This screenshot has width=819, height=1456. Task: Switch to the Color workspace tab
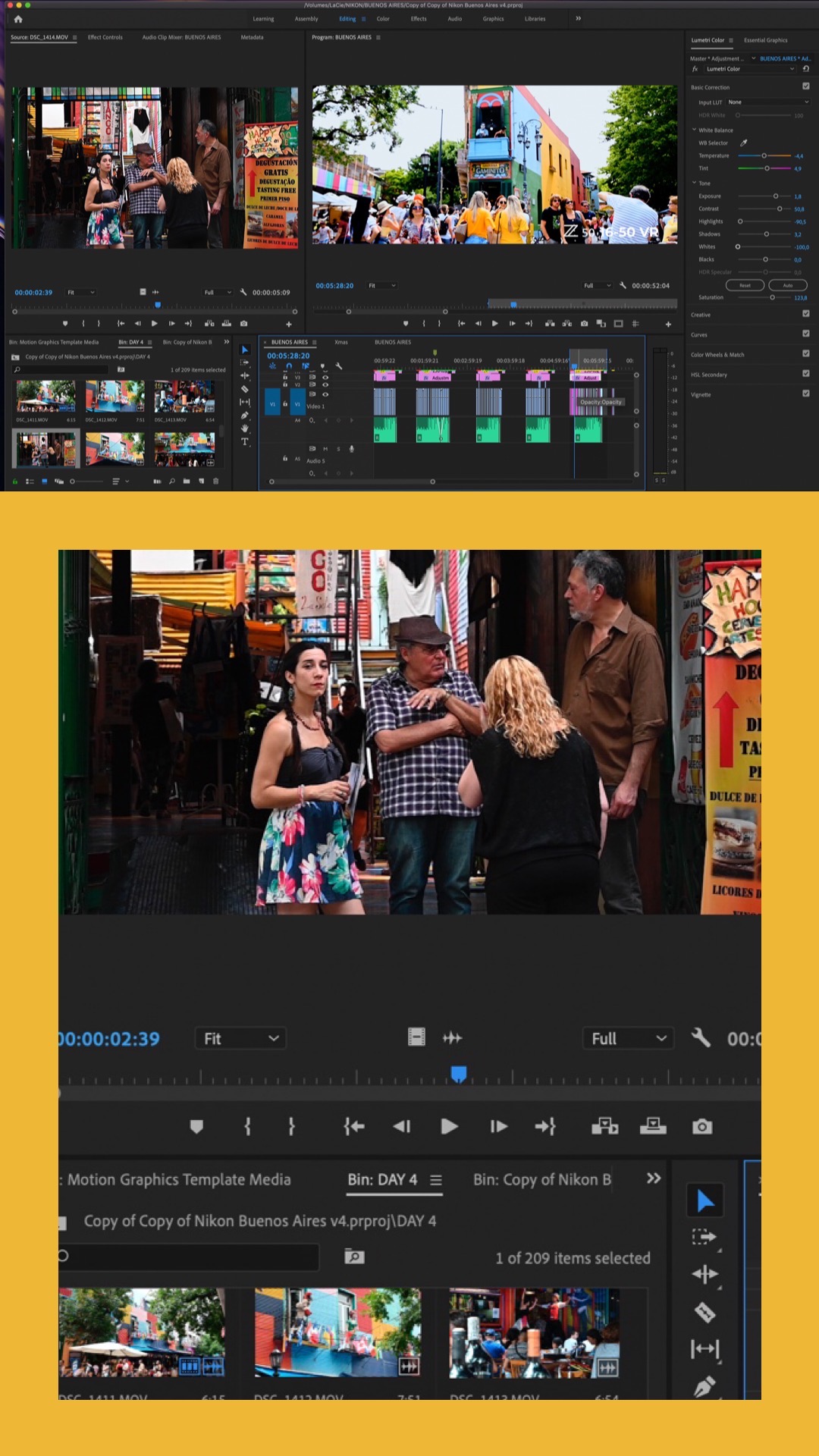[x=383, y=19]
